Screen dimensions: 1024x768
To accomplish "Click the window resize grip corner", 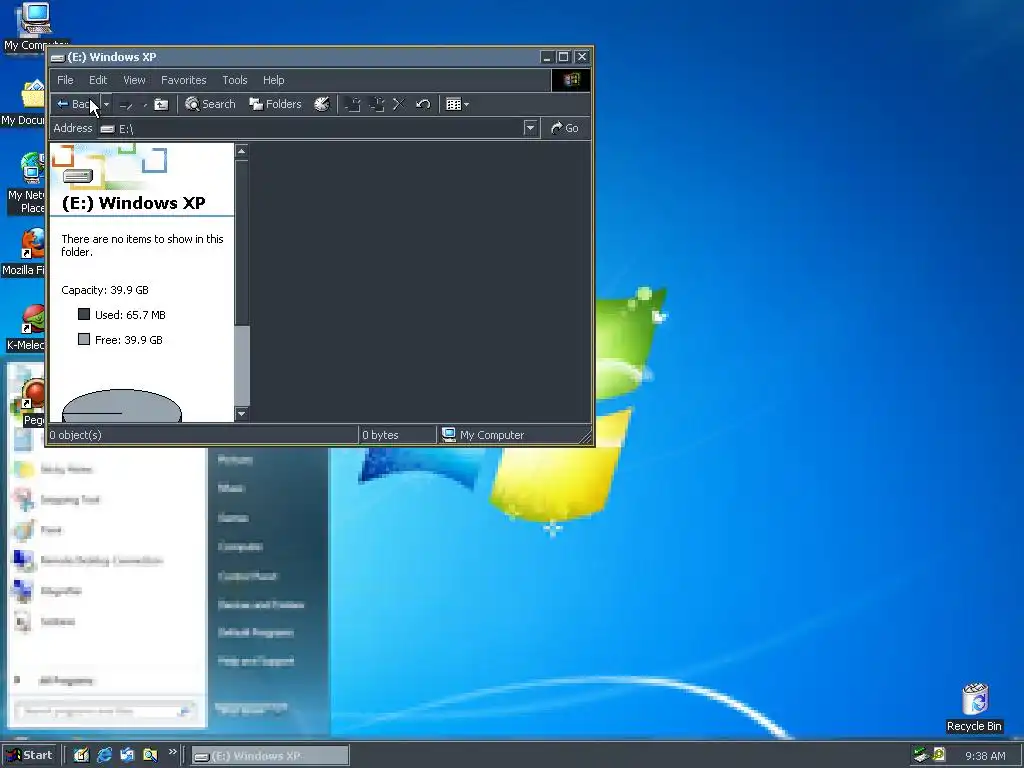I will click(x=584, y=436).
